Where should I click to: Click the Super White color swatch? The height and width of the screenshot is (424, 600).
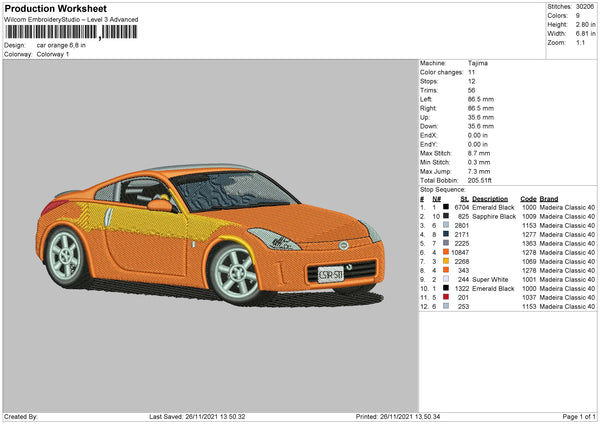tap(445, 279)
